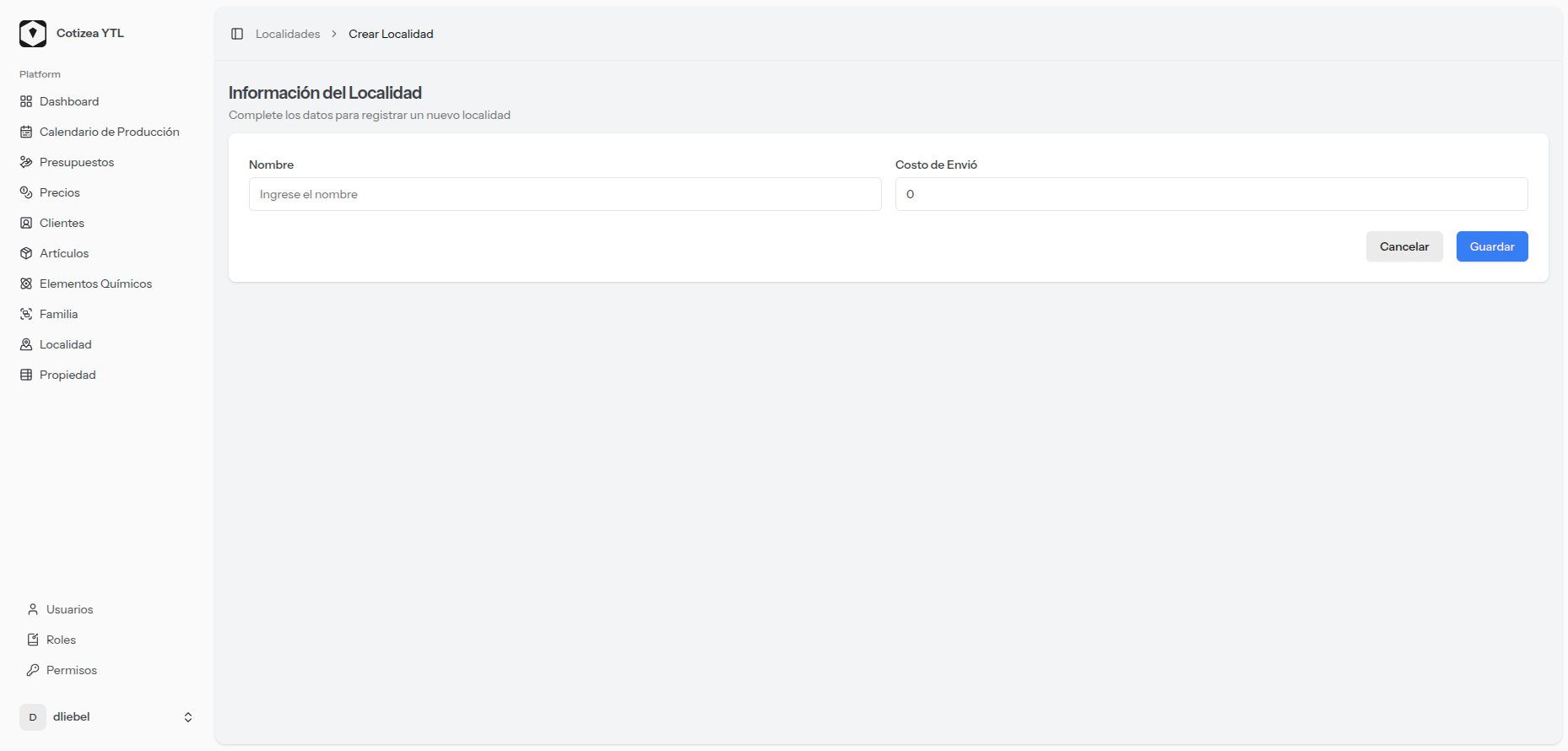Click the Calendario de Producción calendar icon
This screenshot has width=1568, height=751.
pyautogui.click(x=26, y=132)
